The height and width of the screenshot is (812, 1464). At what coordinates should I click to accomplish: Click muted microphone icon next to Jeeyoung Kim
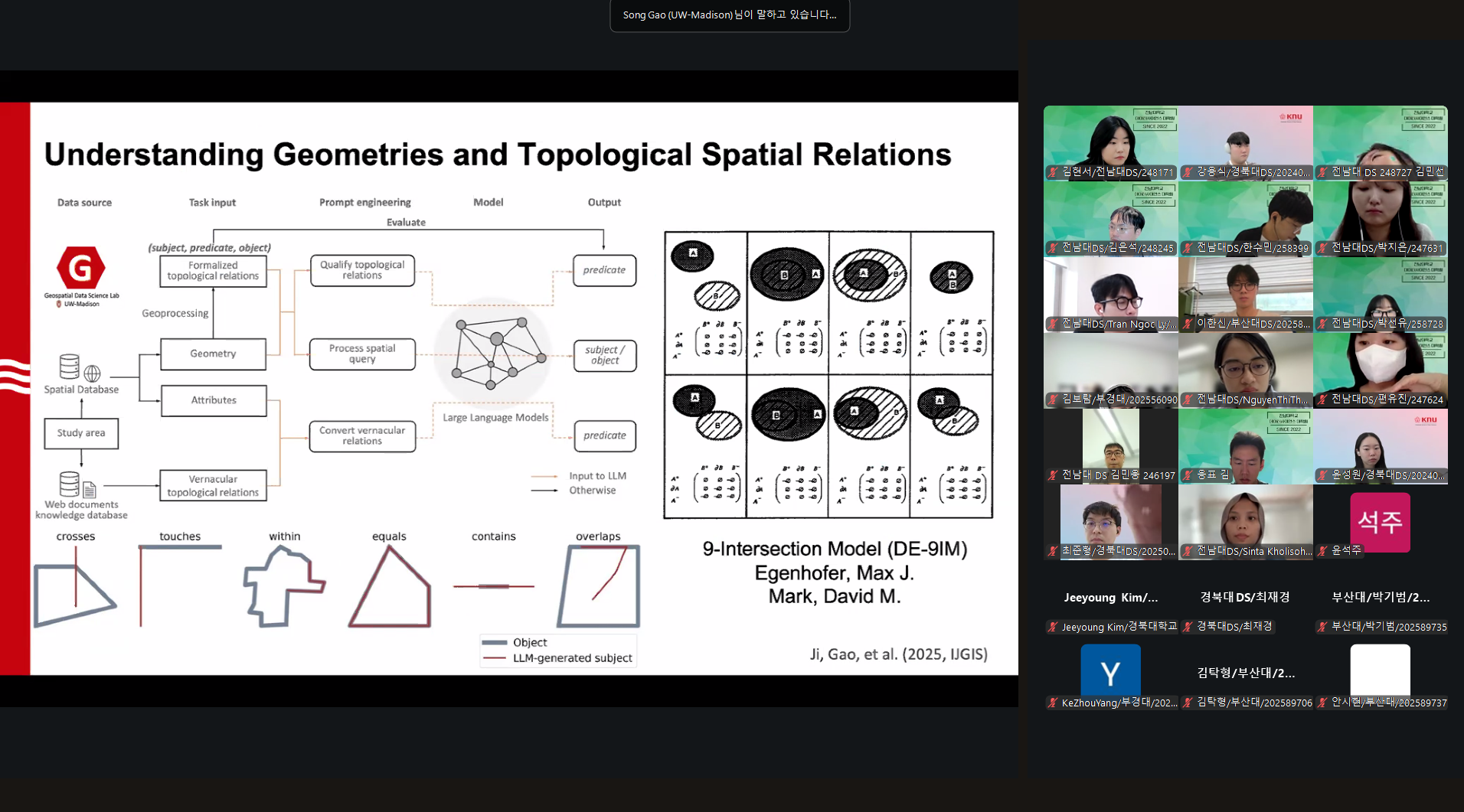point(1053,628)
